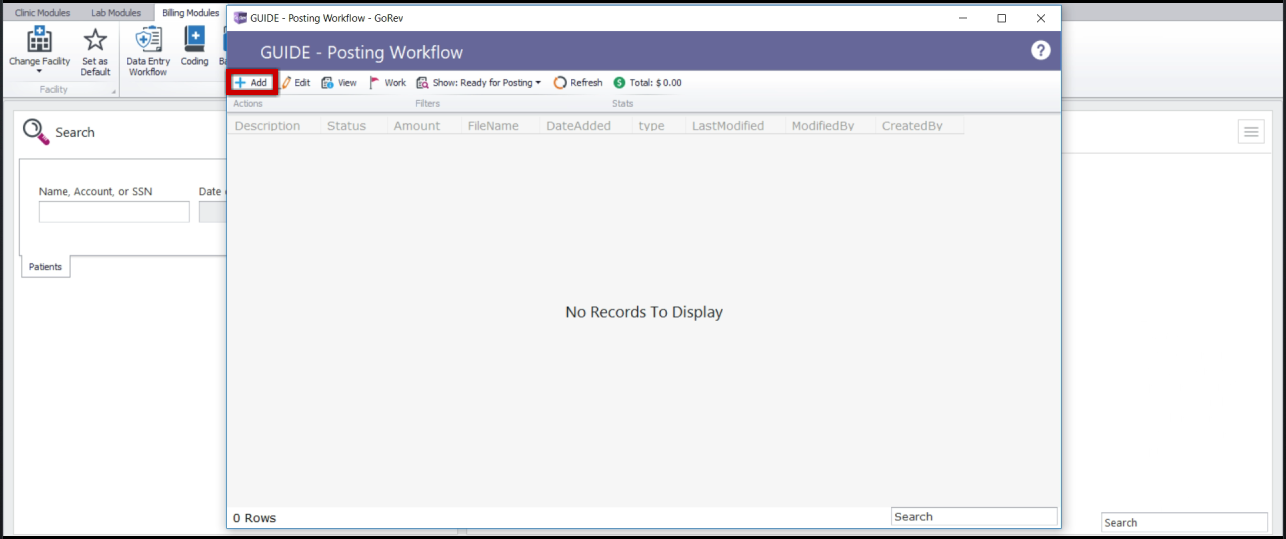Open the View toolbar item
The image size is (1286, 539).
pyautogui.click(x=339, y=83)
